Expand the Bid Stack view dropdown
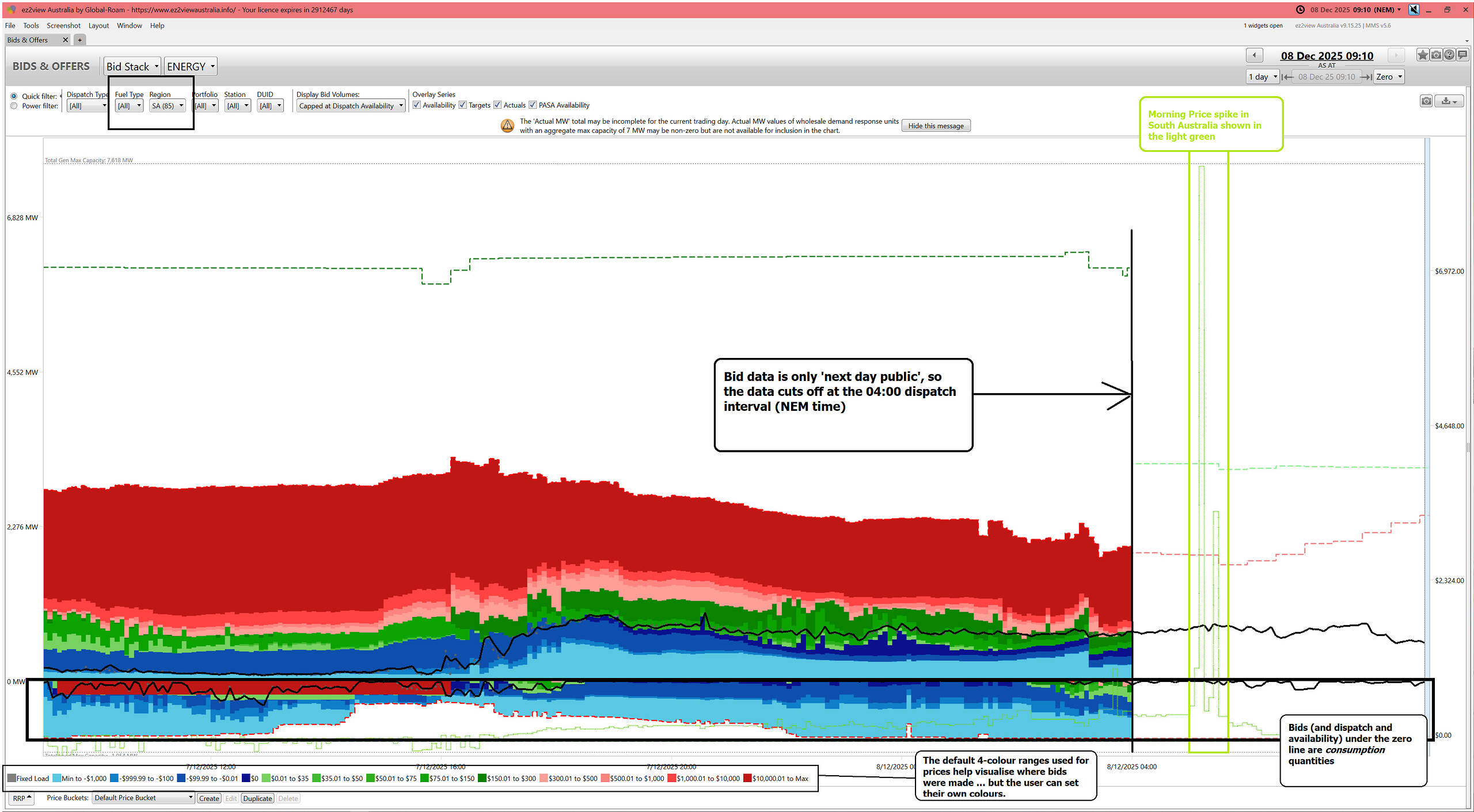Image resolution: width=1474 pixels, height=812 pixels. pyautogui.click(x=132, y=67)
